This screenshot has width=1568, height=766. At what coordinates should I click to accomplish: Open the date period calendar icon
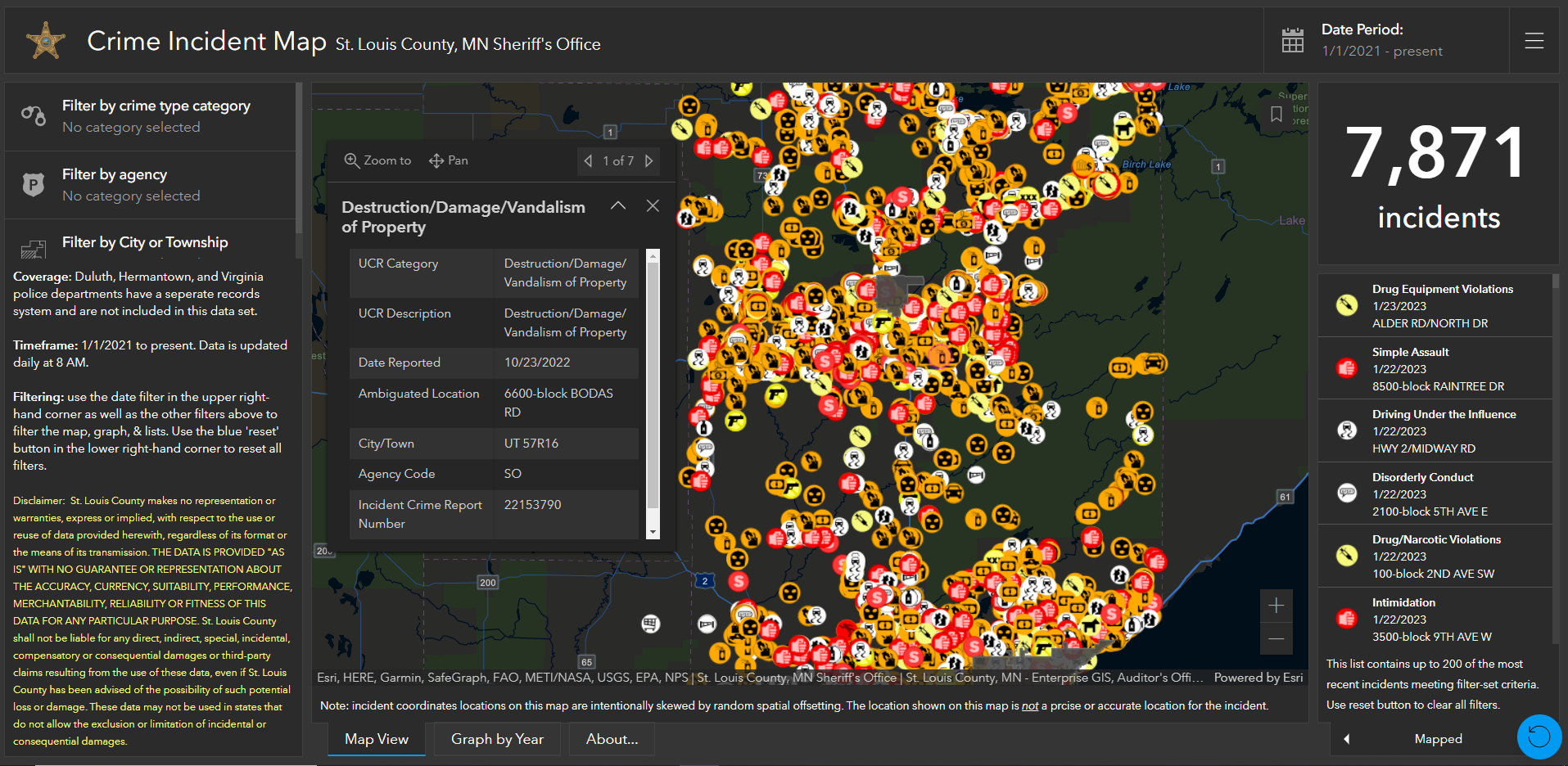coord(1292,40)
